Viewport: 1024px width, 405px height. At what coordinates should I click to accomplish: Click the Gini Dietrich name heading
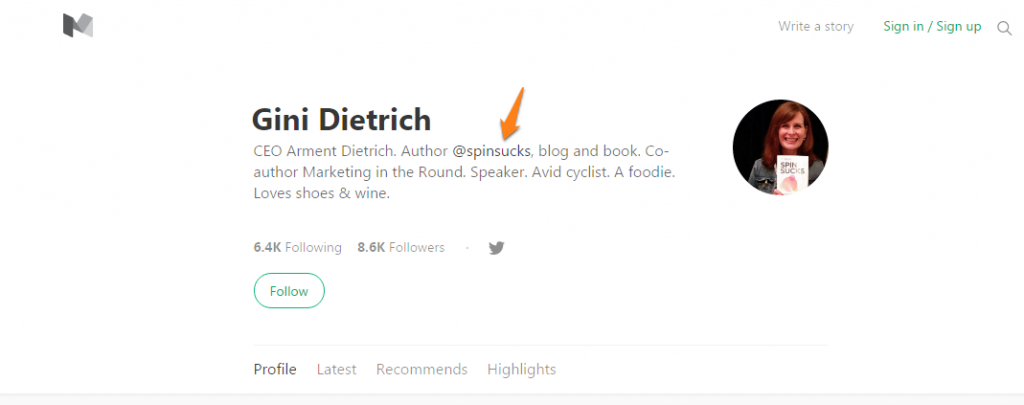[341, 120]
